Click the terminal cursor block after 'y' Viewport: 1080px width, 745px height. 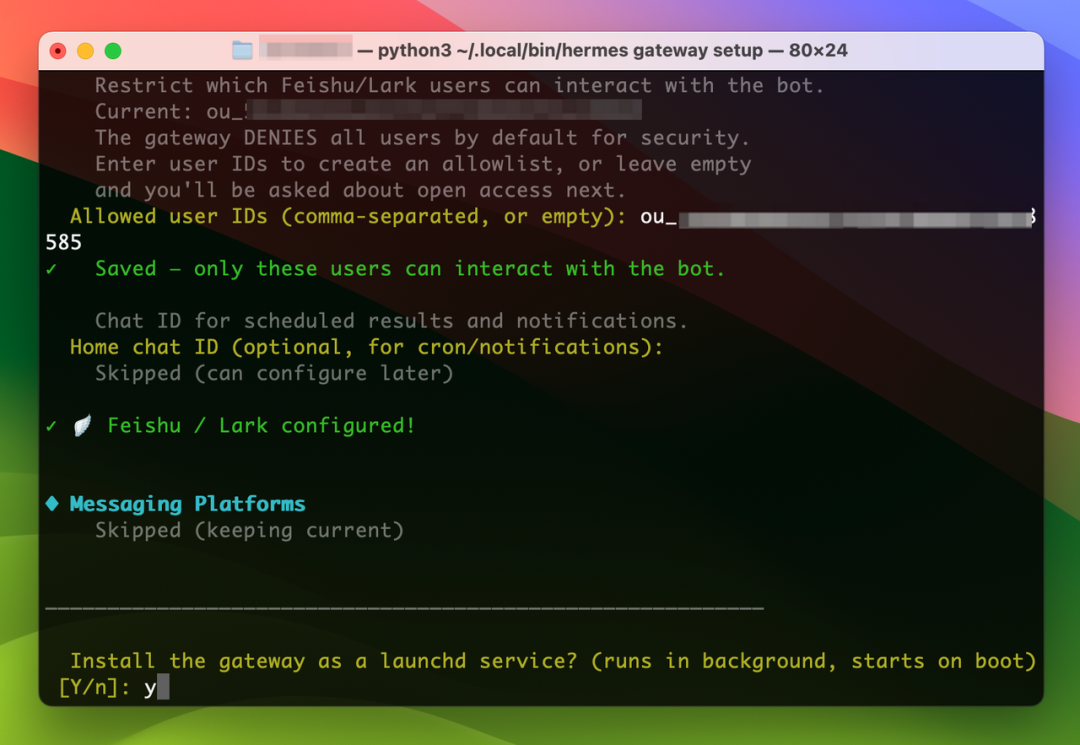click(x=163, y=687)
